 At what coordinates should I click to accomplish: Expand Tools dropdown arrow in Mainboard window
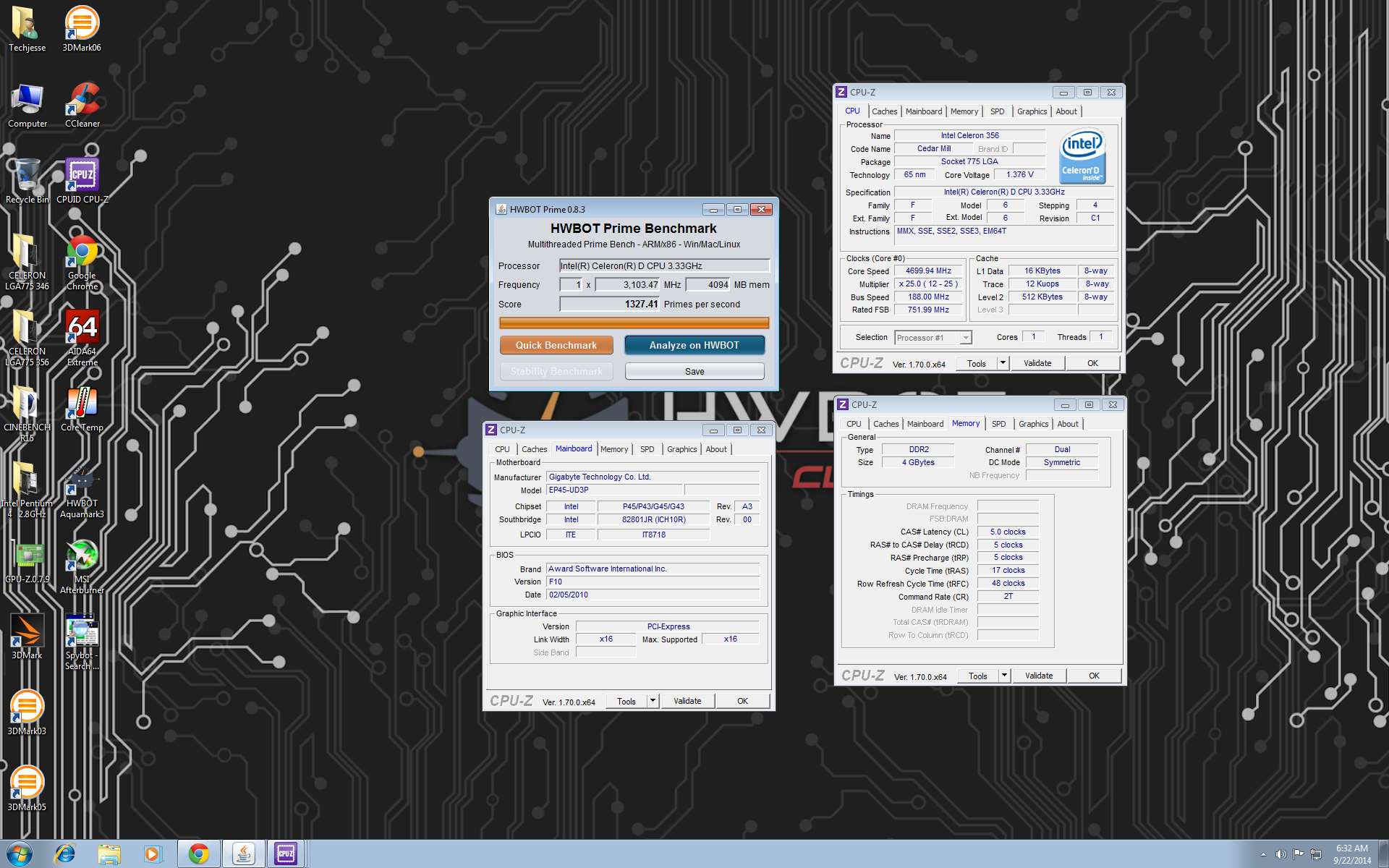tap(653, 701)
